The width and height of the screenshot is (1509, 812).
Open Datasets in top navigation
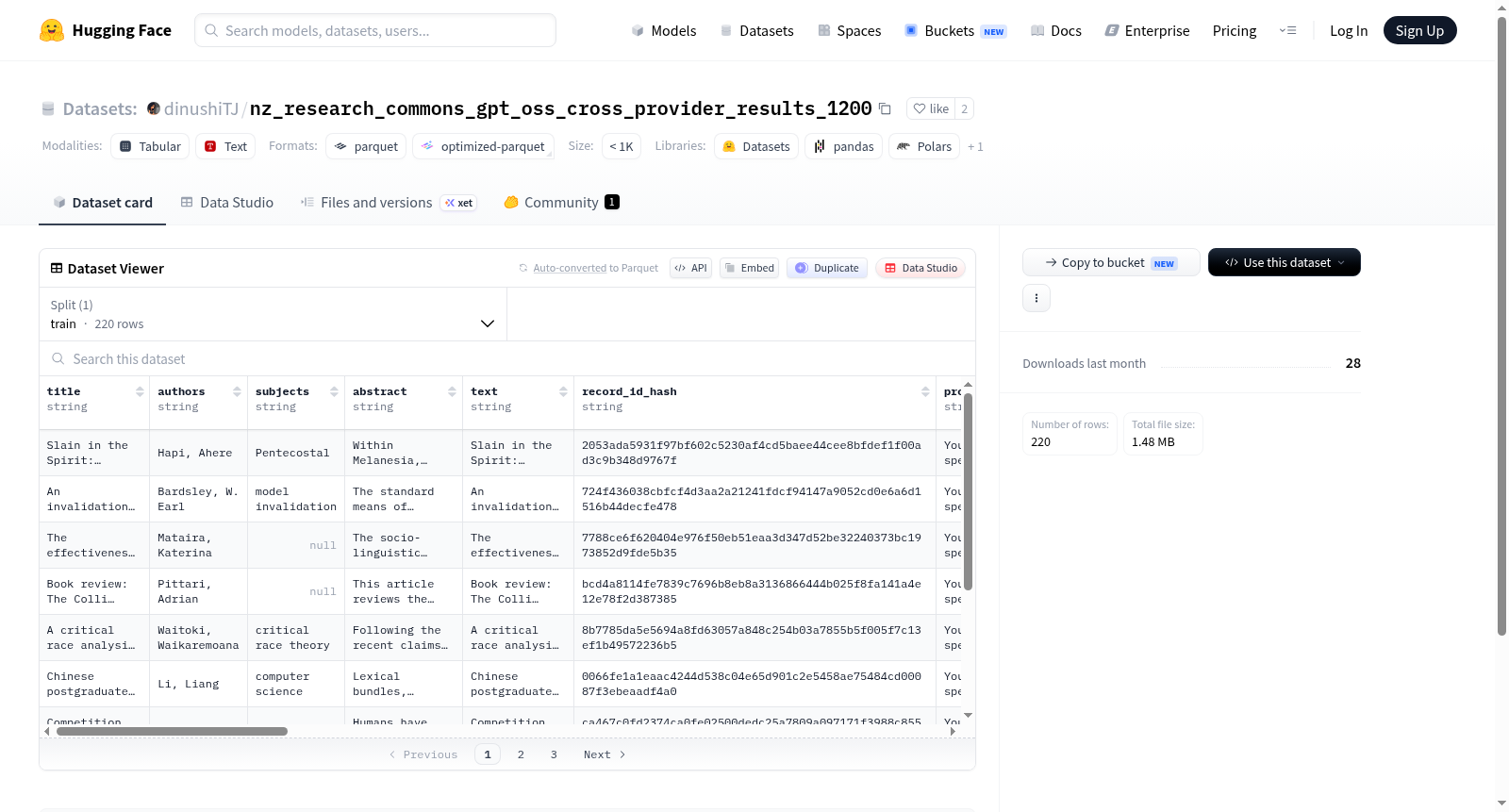pos(756,30)
